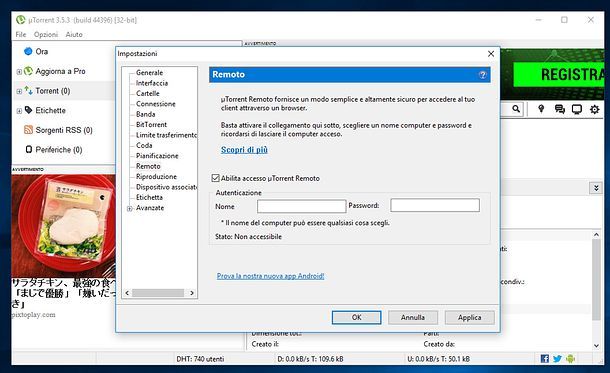Image resolution: width=610 pixels, height=373 pixels.
Task: Select Connessione in settings tree
Action: pos(156,104)
